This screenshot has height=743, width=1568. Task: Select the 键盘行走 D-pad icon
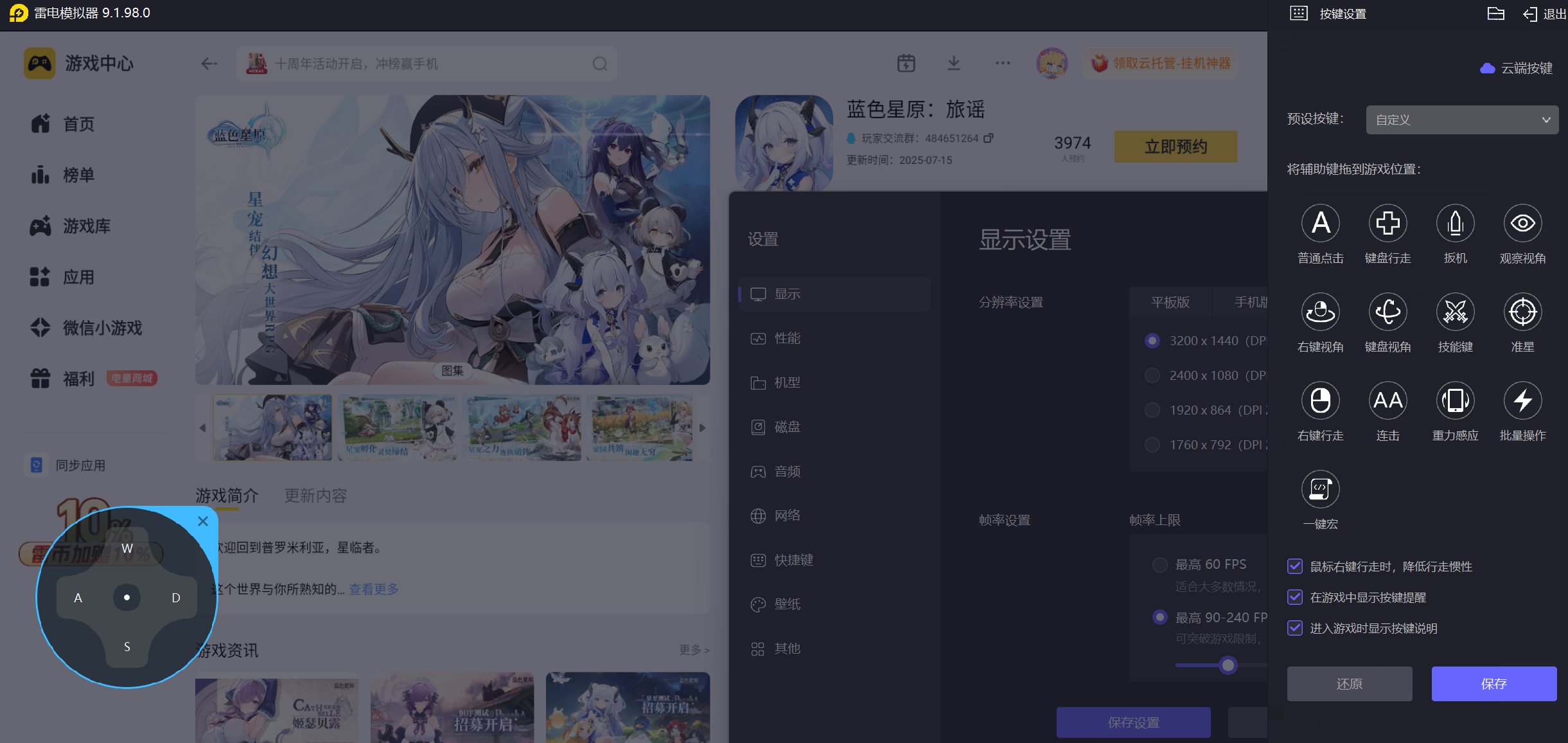(1387, 224)
